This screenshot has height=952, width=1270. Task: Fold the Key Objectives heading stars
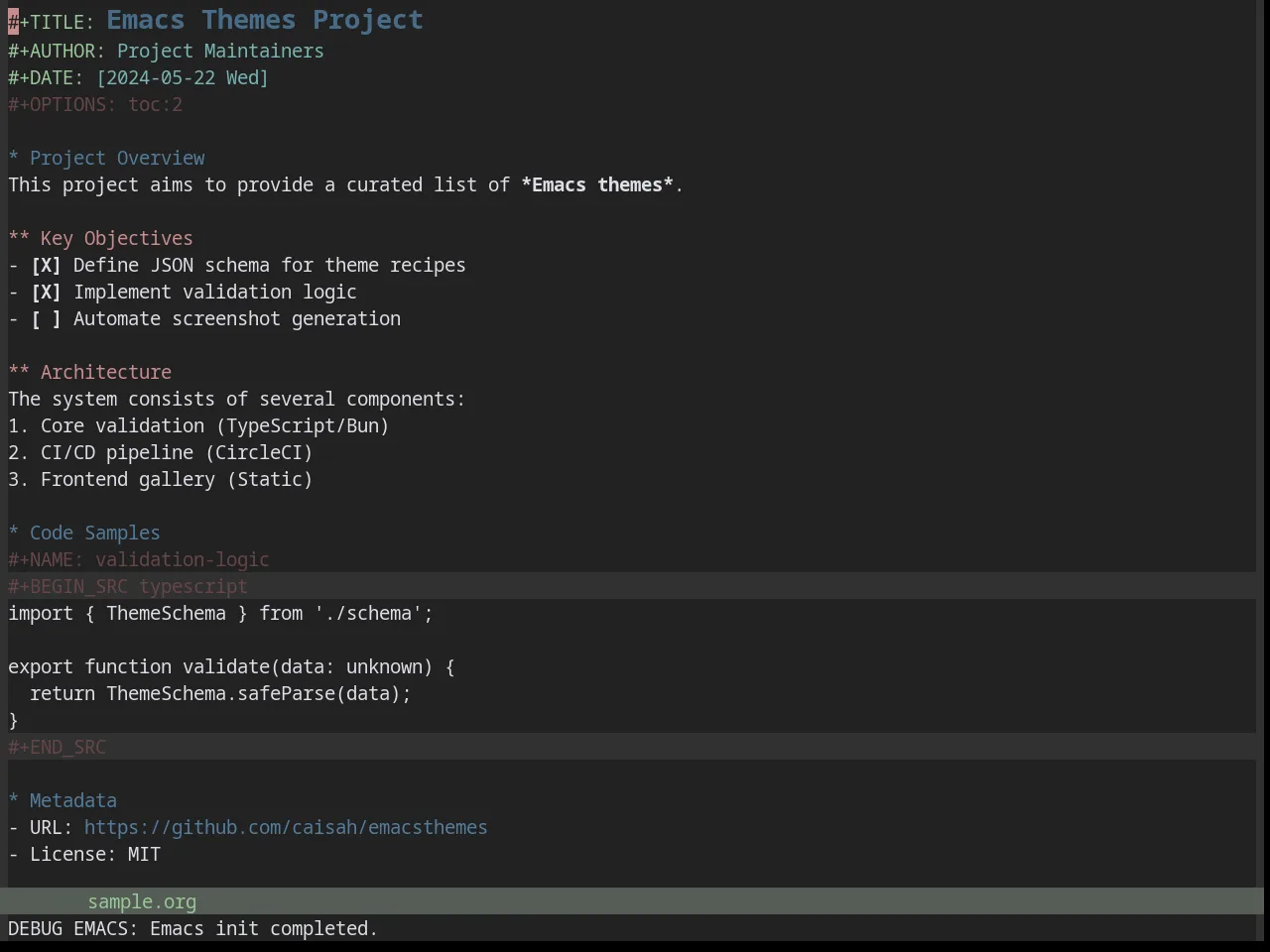click(19, 238)
